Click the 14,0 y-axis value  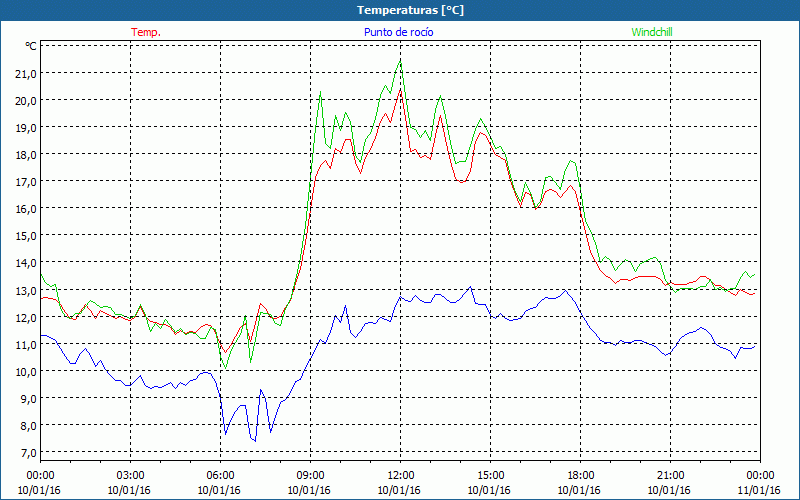27,263
